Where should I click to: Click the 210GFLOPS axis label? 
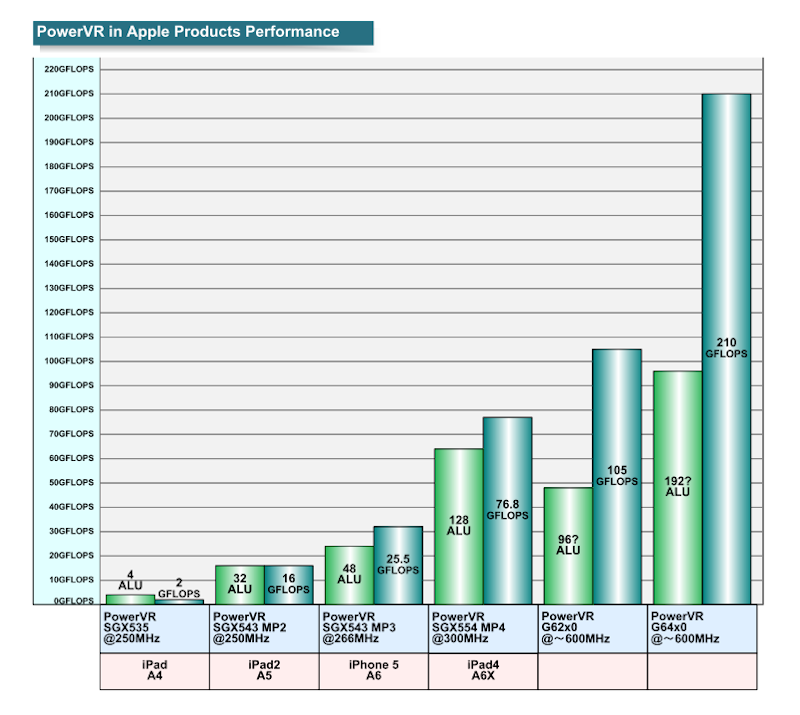[69, 93]
